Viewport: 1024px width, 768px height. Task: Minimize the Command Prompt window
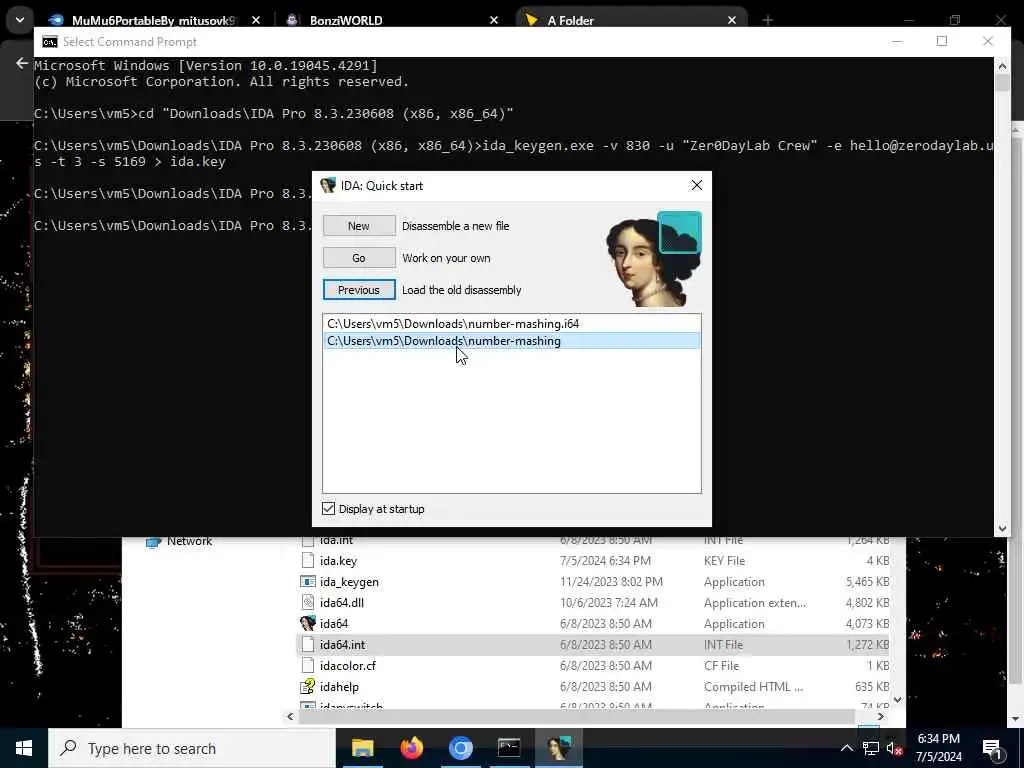click(897, 41)
